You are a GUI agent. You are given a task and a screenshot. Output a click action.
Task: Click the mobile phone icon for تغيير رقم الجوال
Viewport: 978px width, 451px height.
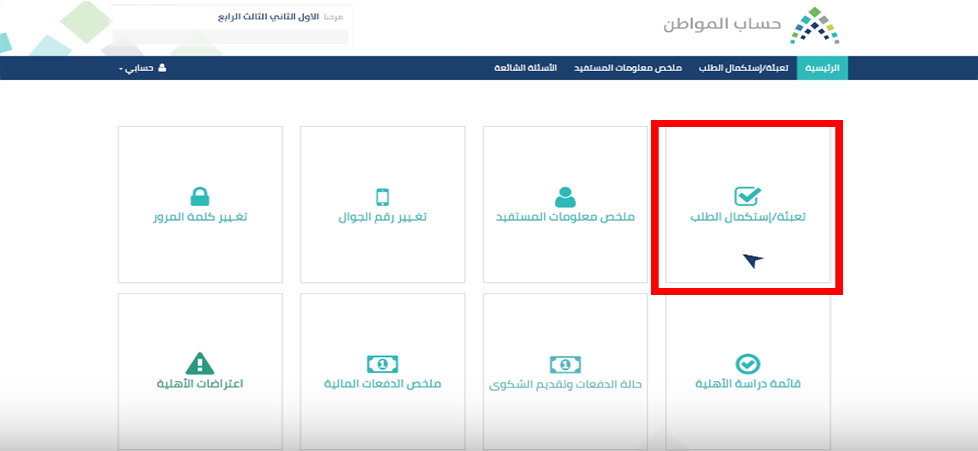382,196
